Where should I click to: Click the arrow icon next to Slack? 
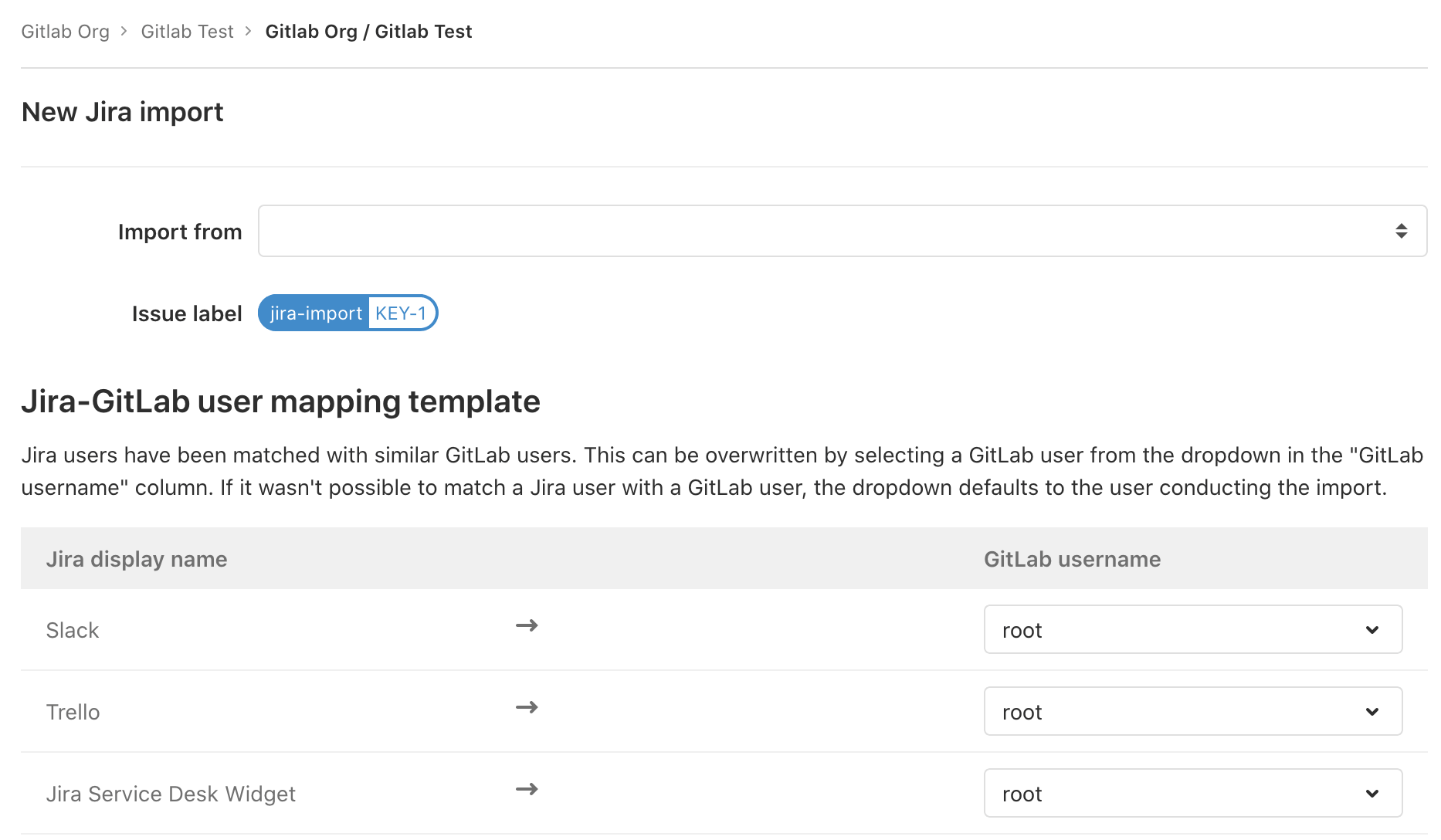tap(527, 626)
